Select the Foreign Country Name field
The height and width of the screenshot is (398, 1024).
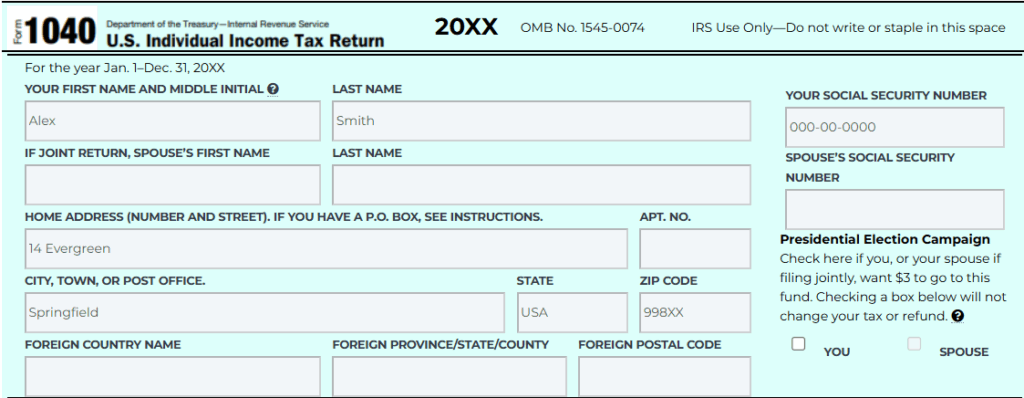coord(172,376)
